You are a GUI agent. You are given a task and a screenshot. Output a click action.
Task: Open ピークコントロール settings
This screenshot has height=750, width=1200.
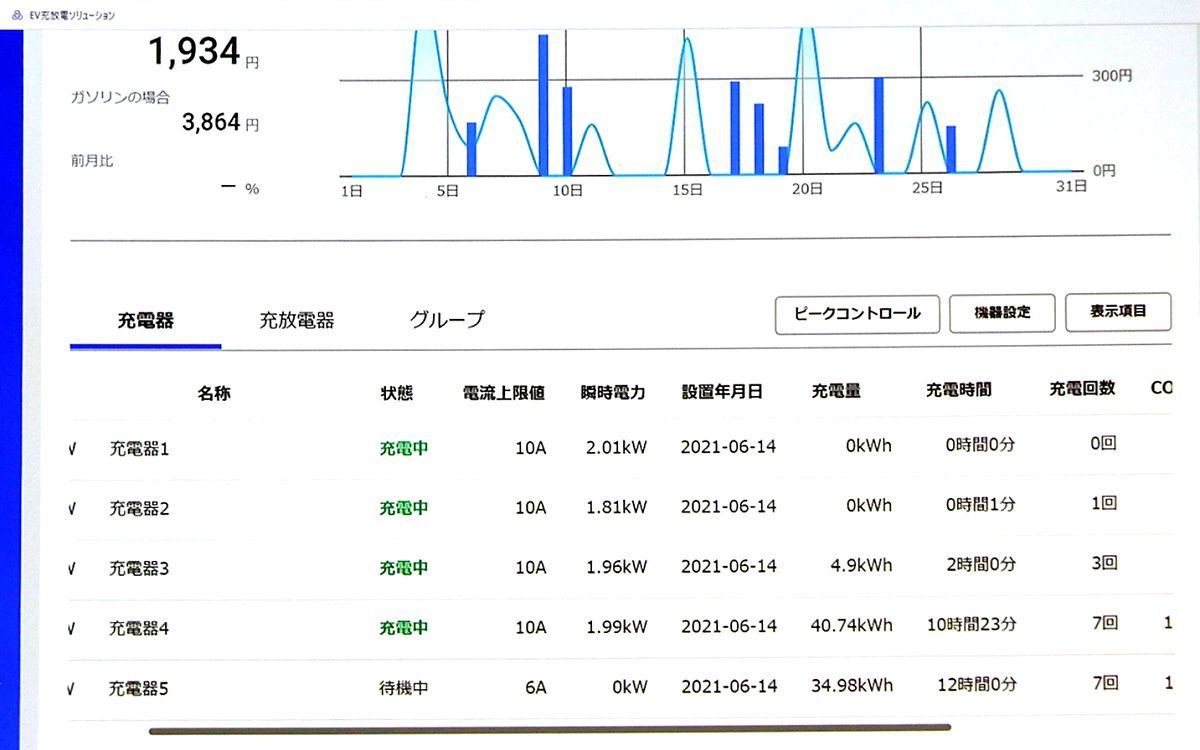tap(857, 314)
